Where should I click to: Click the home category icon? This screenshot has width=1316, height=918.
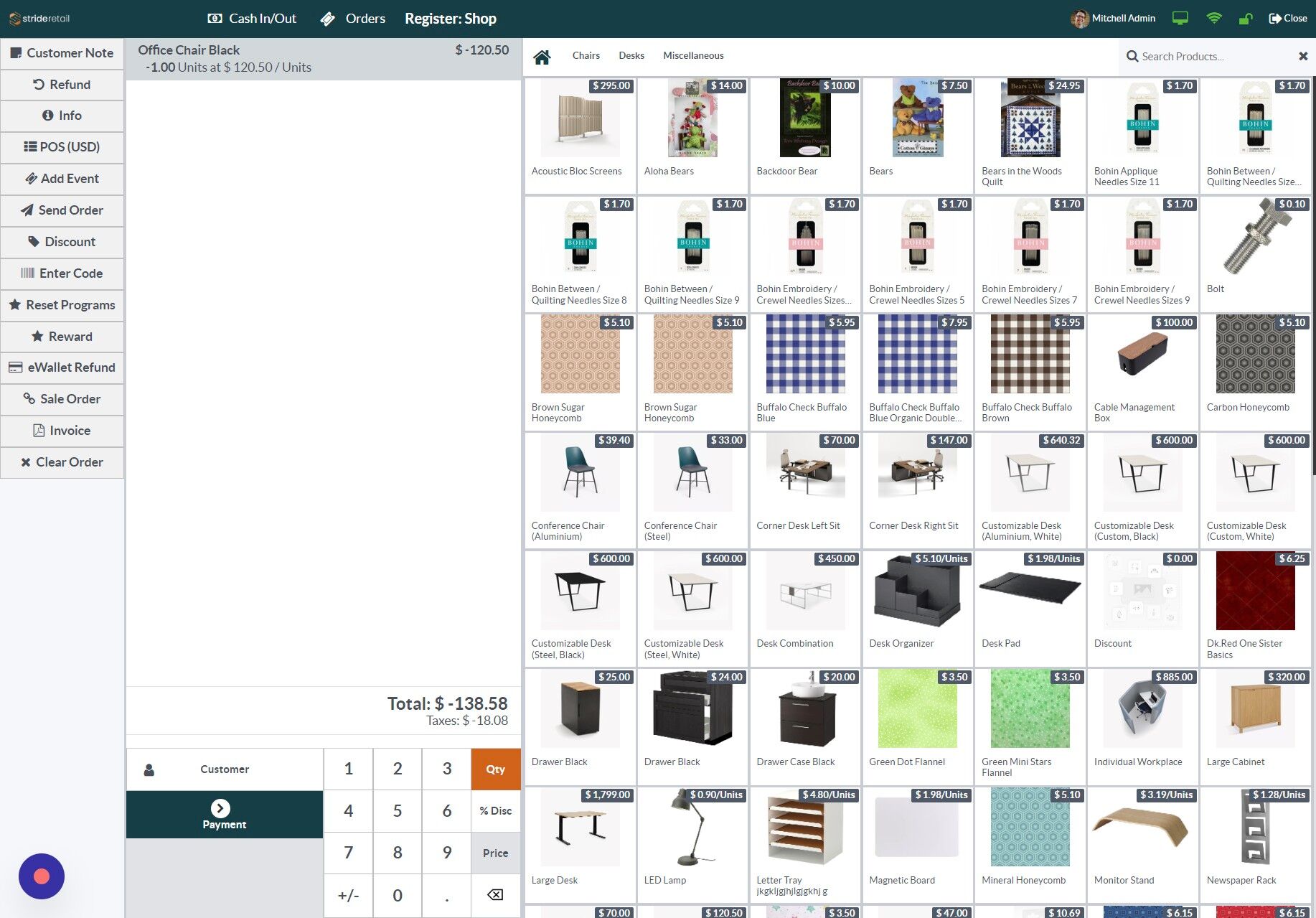click(542, 57)
